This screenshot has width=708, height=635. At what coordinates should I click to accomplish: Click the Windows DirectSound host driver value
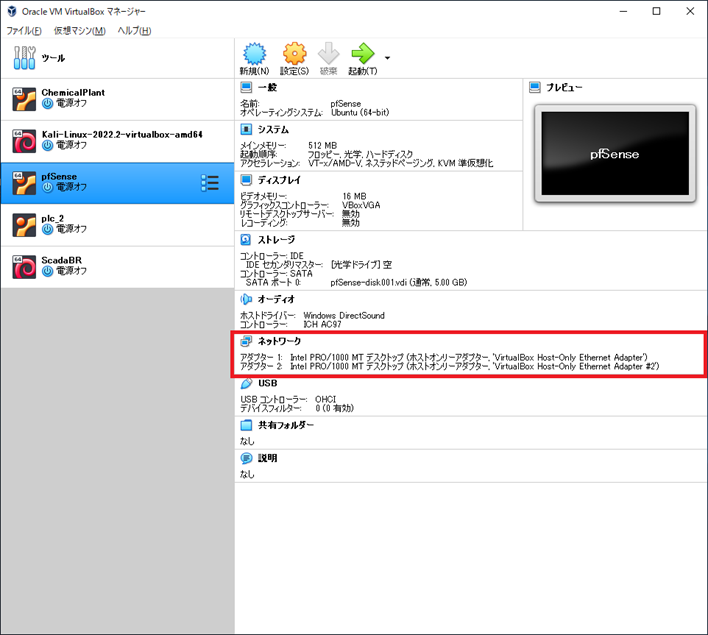pos(344,315)
